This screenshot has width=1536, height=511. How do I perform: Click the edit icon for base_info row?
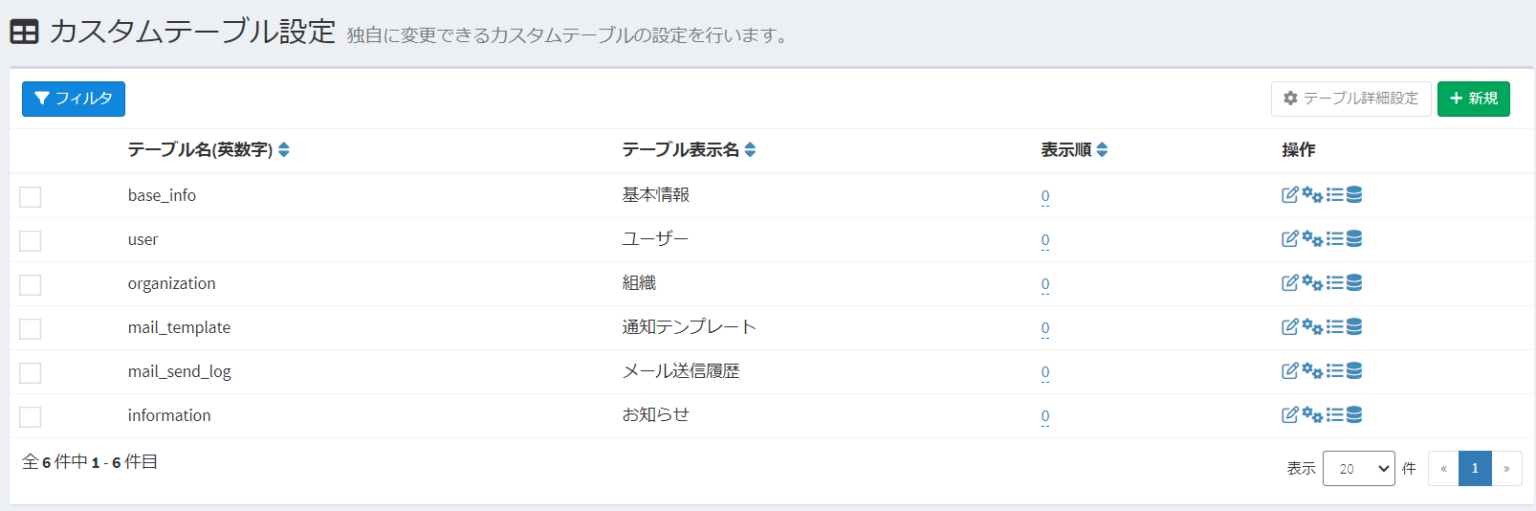pos(1290,195)
